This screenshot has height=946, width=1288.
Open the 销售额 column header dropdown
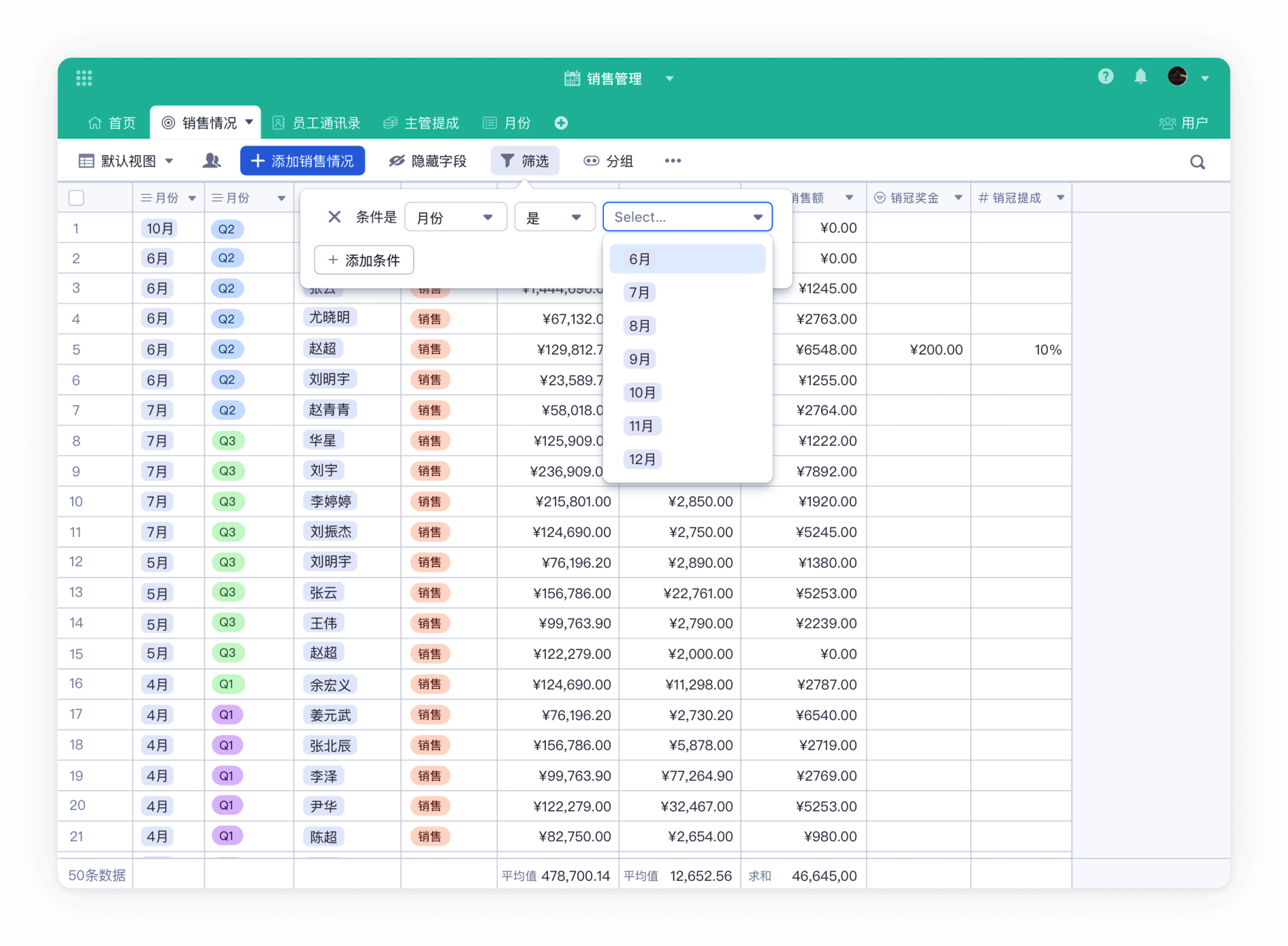849,198
